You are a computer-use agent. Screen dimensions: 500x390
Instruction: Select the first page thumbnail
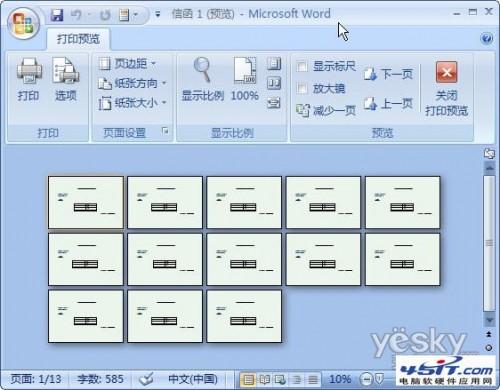(86, 202)
